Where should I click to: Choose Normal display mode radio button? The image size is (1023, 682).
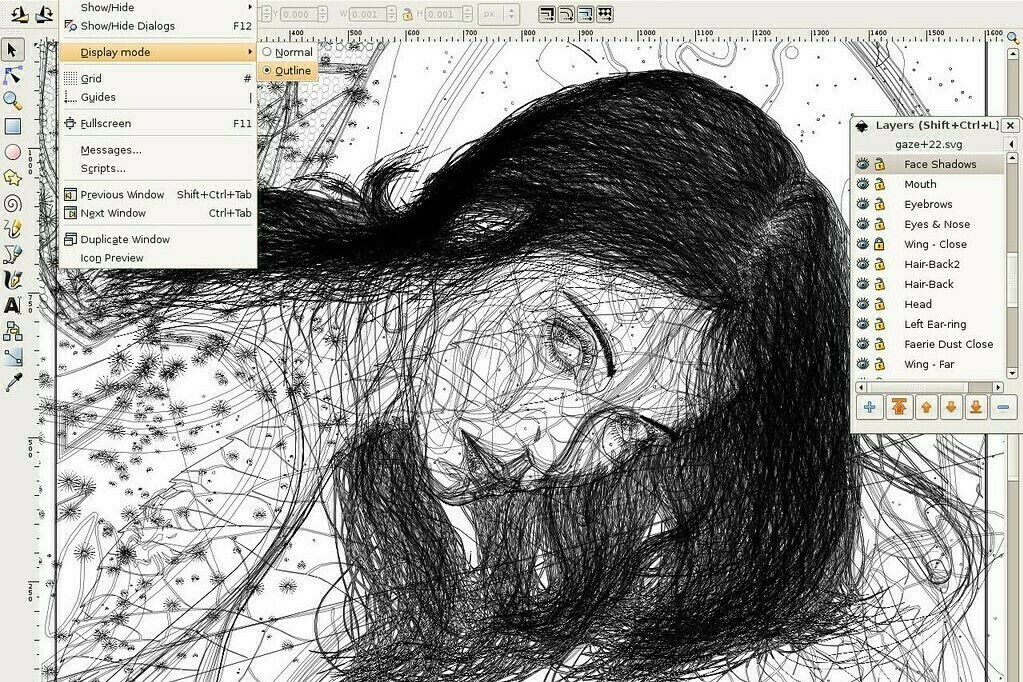(x=267, y=52)
